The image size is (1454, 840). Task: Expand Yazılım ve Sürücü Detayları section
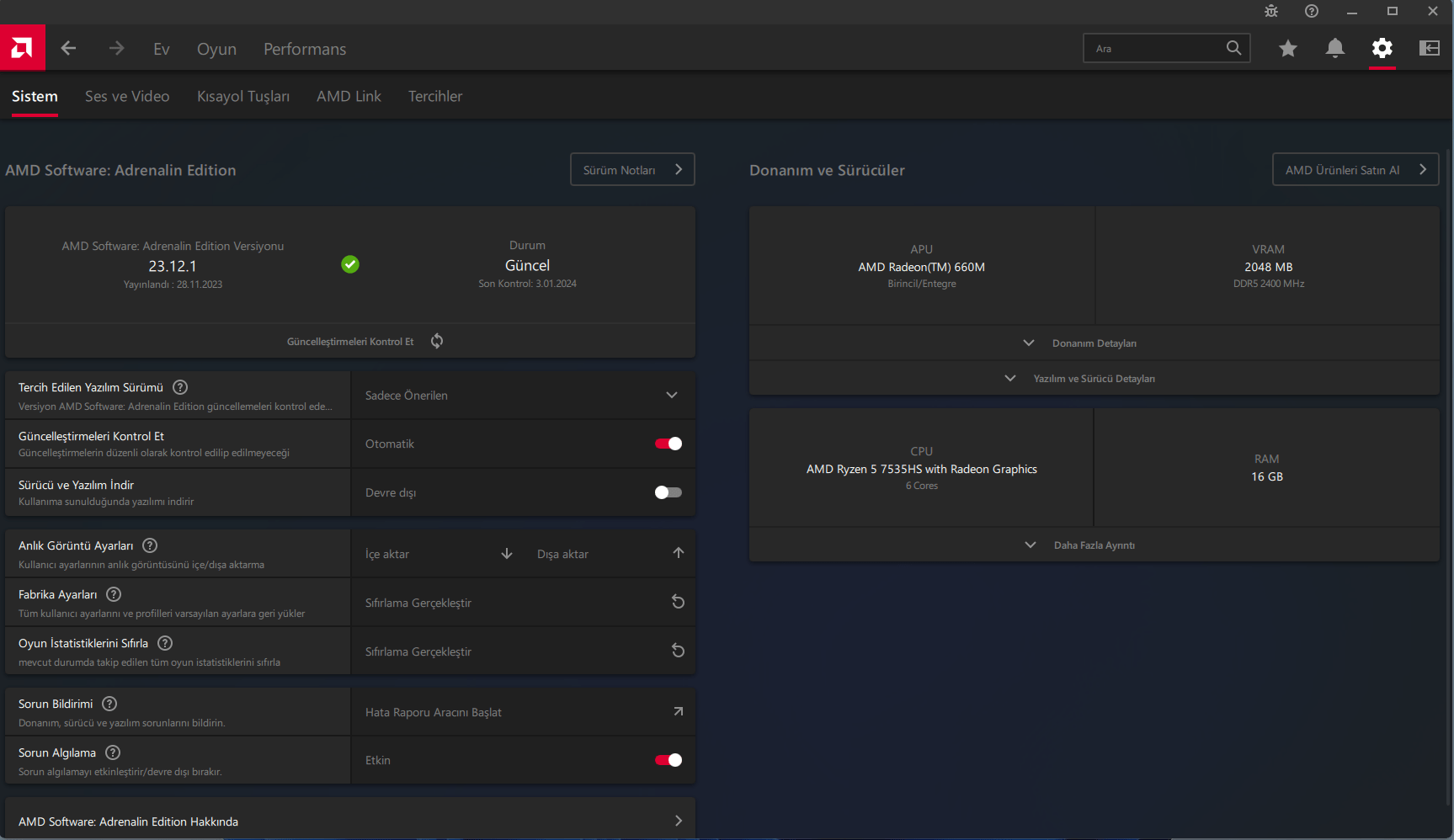point(1094,379)
